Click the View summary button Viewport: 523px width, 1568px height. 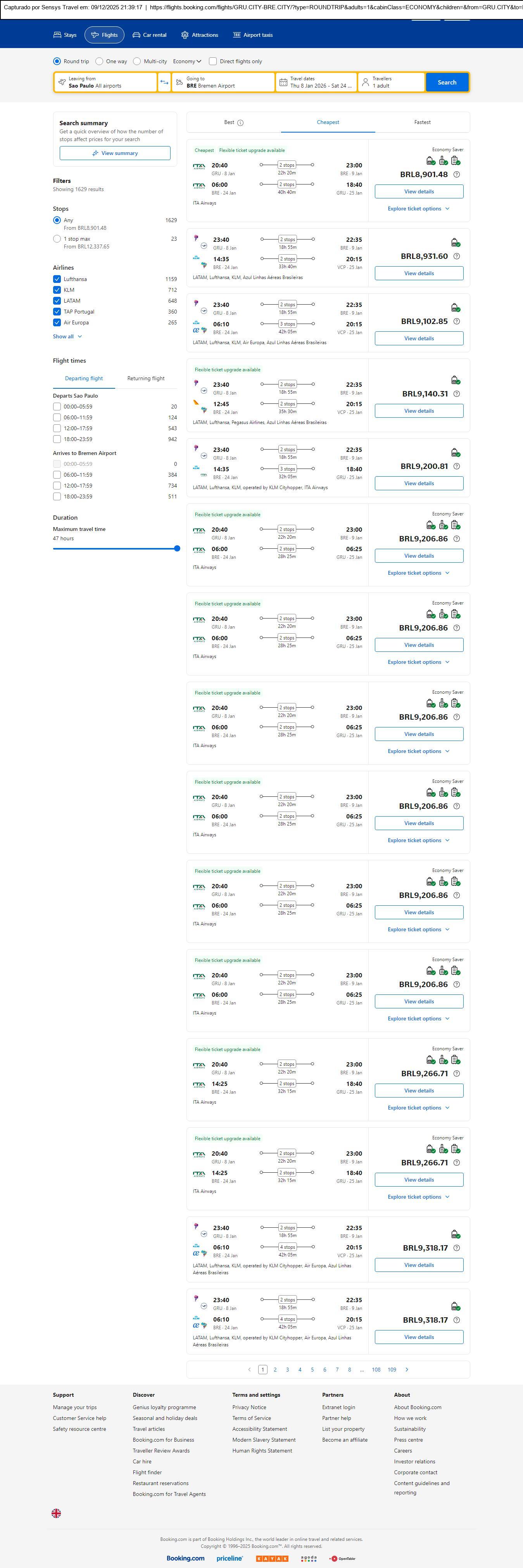(x=115, y=153)
